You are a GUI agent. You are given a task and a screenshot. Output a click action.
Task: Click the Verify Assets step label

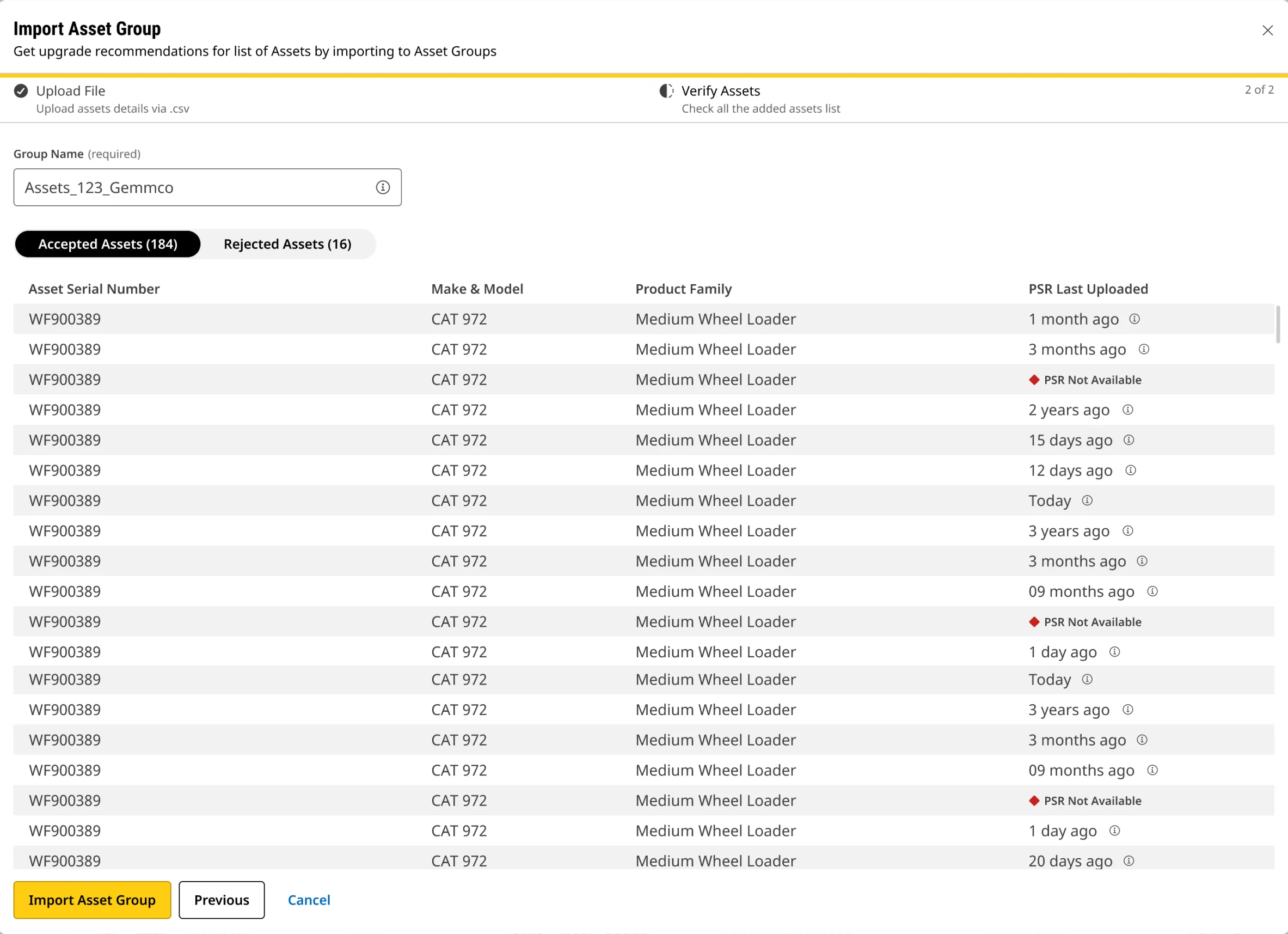[720, 91]
